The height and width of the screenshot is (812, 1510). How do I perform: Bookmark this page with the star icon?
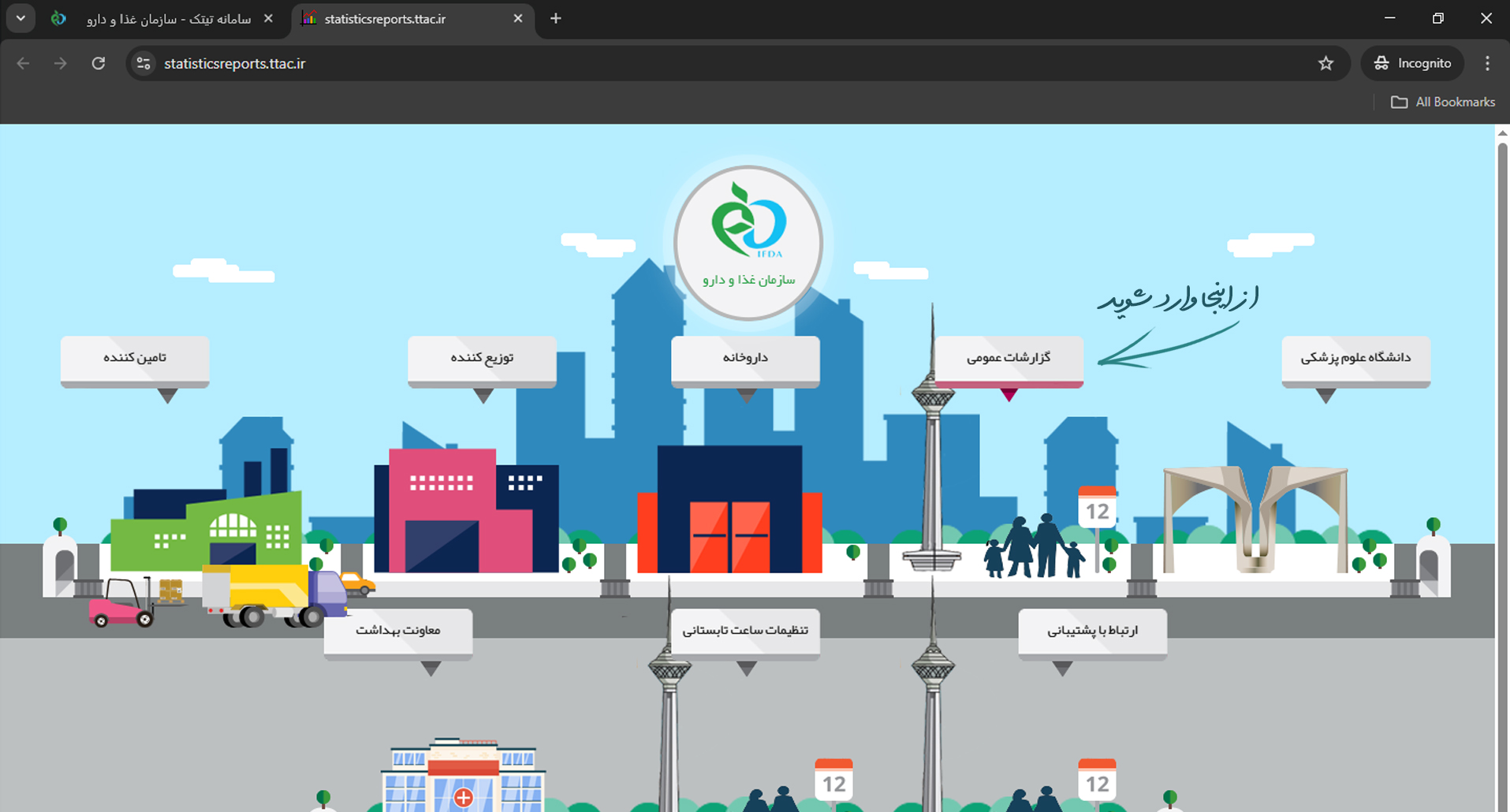[1325, 63]
